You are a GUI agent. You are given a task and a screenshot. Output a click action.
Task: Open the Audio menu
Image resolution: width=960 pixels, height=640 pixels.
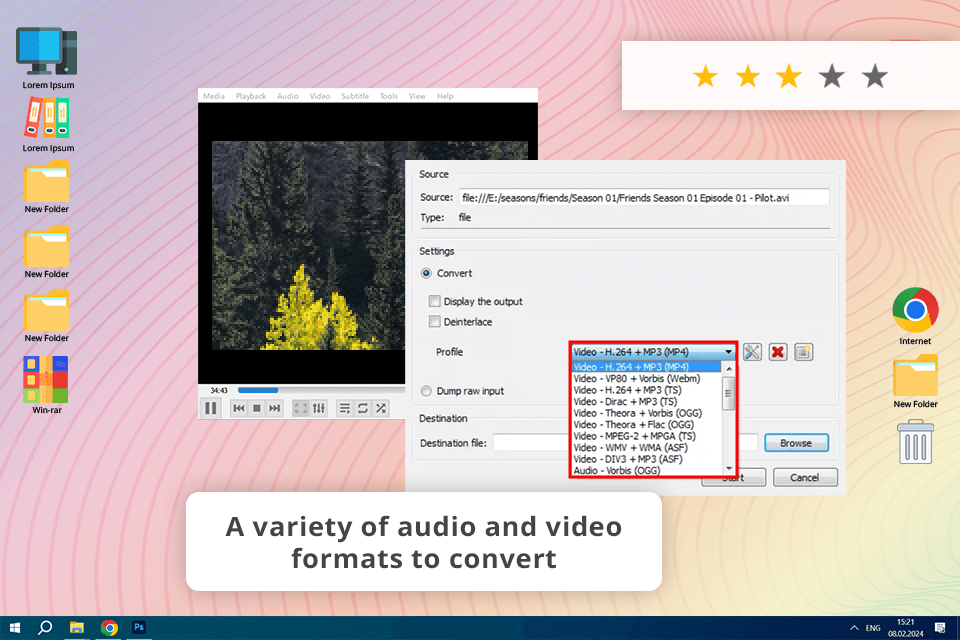pyautogui.click(x=288, y=96)
